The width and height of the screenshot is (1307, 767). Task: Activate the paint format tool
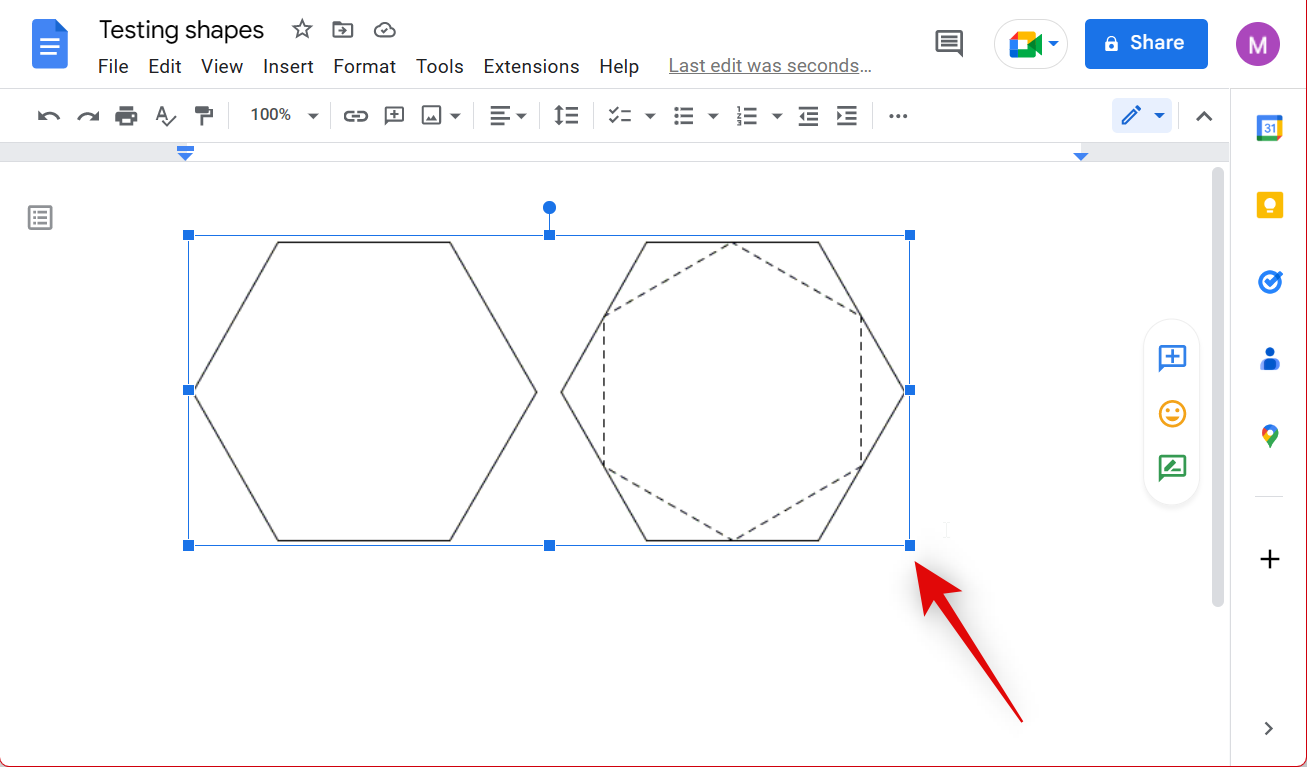pyautogui.click(x=204, y=116)
